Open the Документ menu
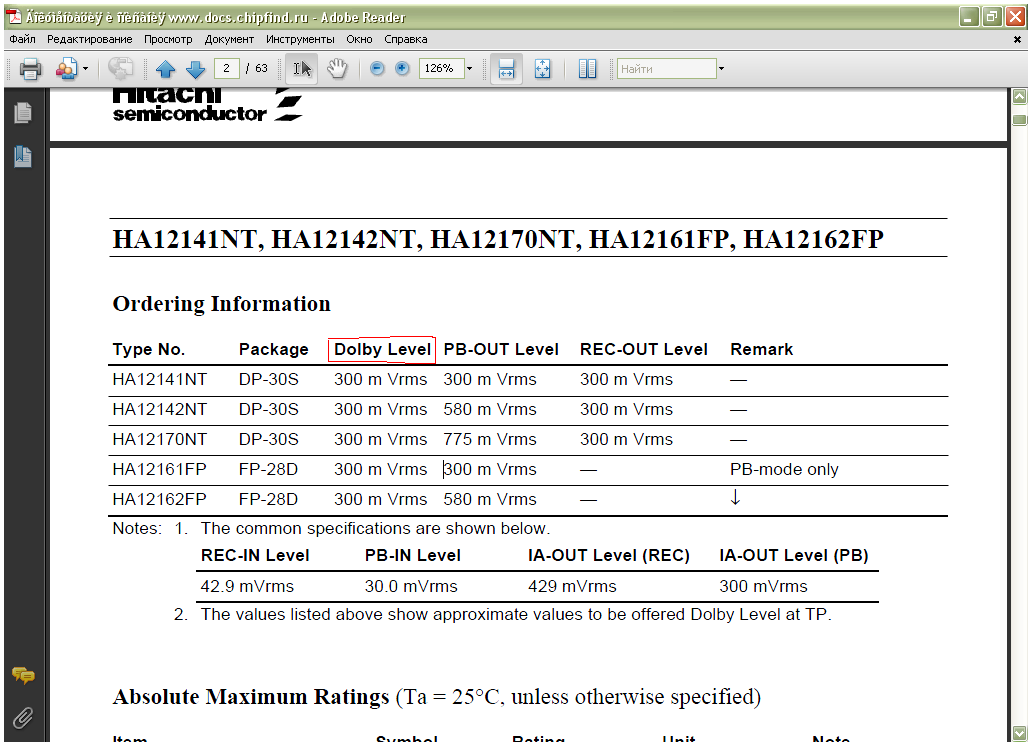This screenshot has width=1028, height=742. pyautogui.click(x=229, y=39)
